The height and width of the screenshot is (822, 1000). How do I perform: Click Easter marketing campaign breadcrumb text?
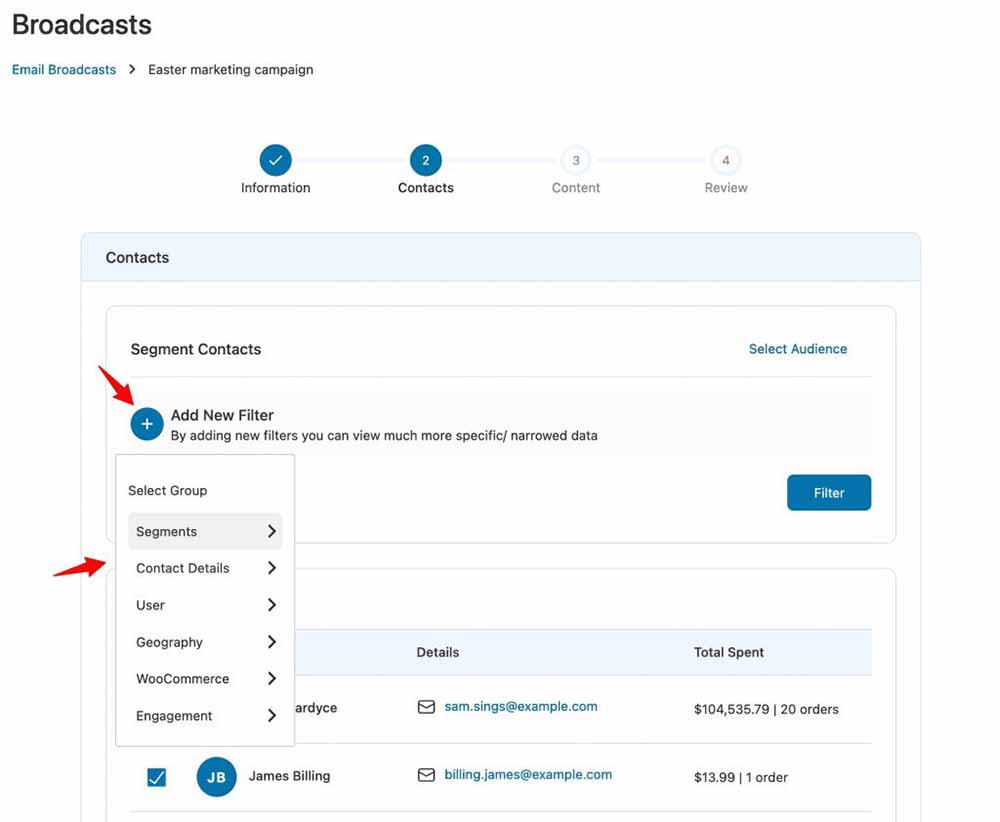coord(230,70)
